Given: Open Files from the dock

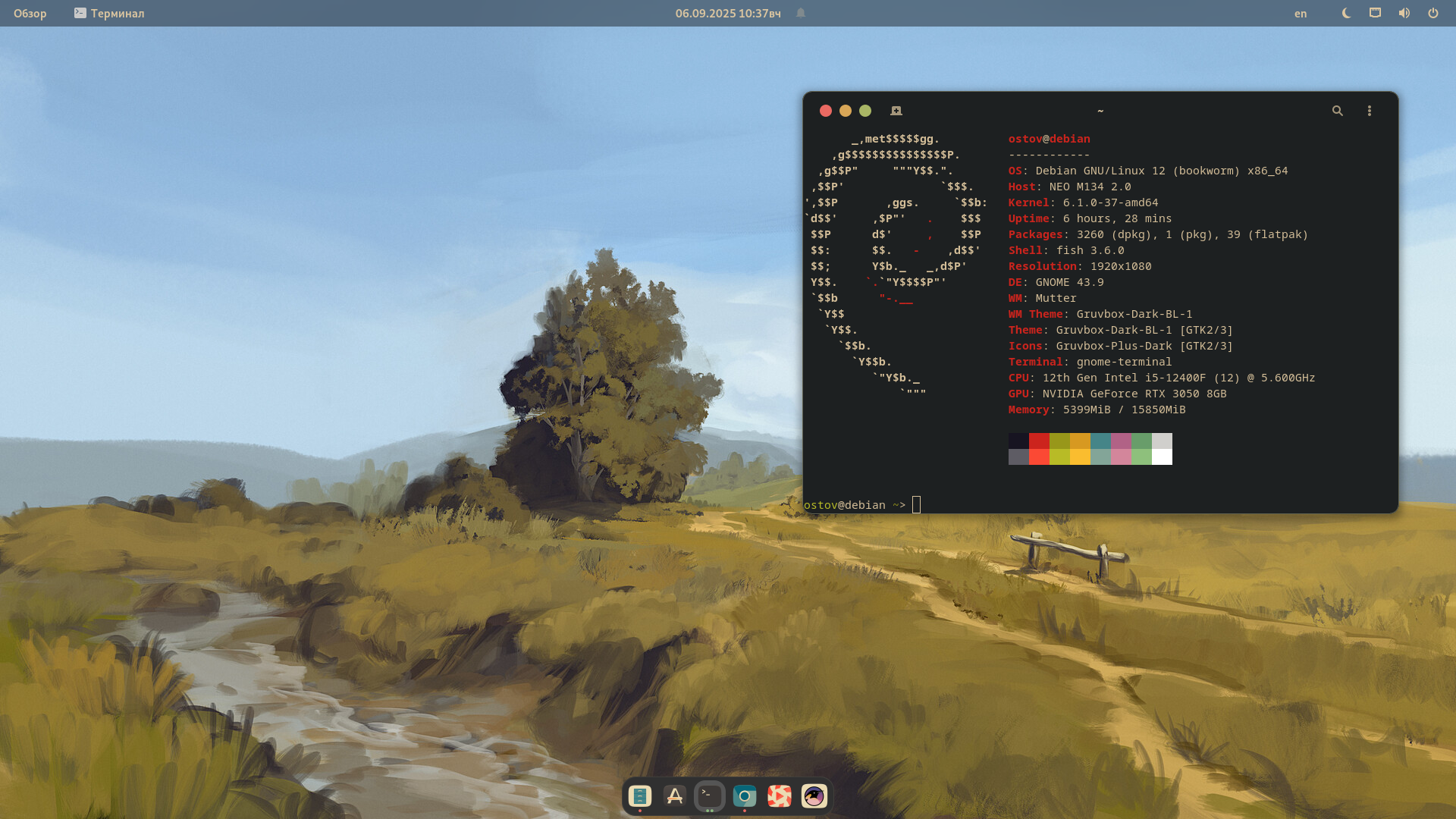Looking at the screenshot, I should point(639,795).
